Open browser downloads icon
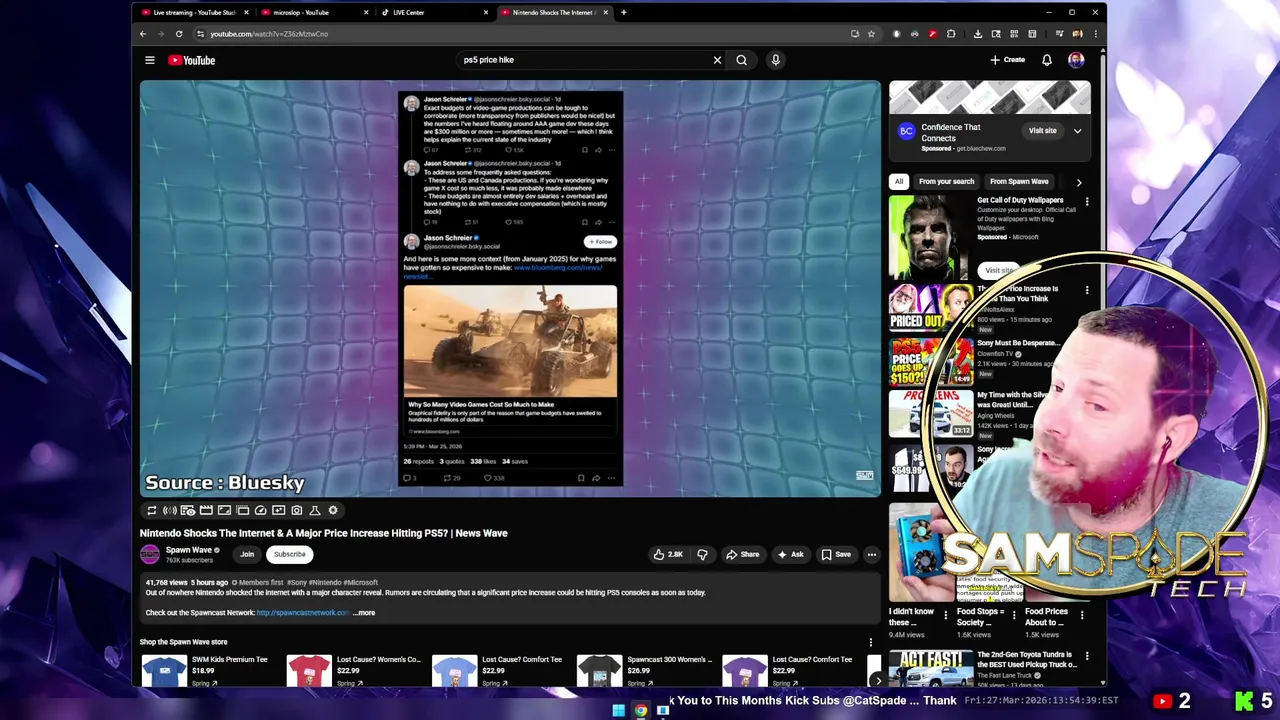The height and width of the screenshot is (720, 1280). (x=978, y=34)
